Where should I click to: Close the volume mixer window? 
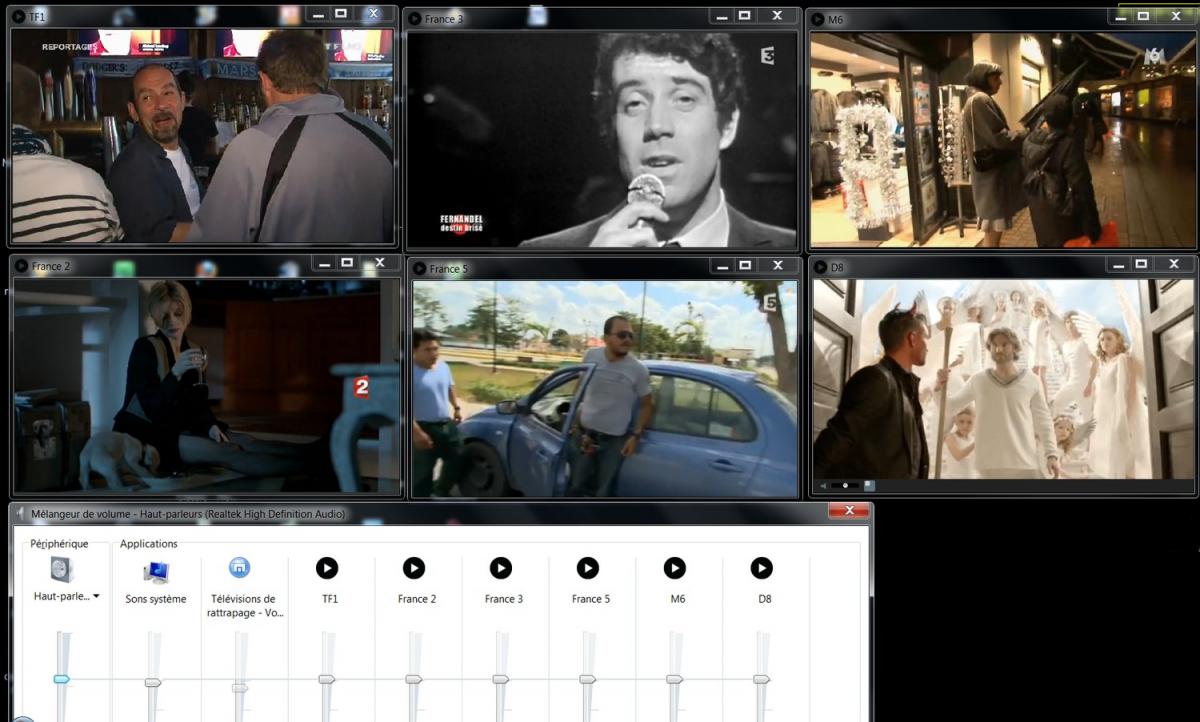[x=849, y=511]
